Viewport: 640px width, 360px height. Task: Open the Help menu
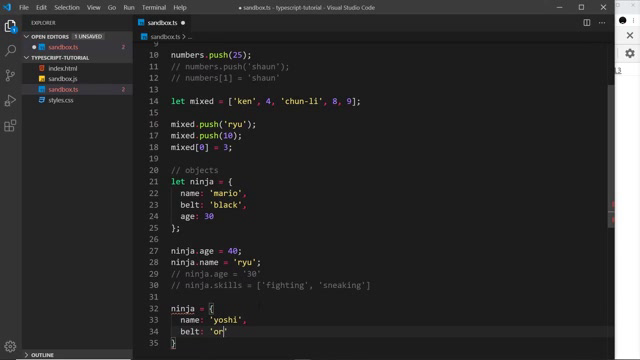pyautogui.click(x=180, y=7)
